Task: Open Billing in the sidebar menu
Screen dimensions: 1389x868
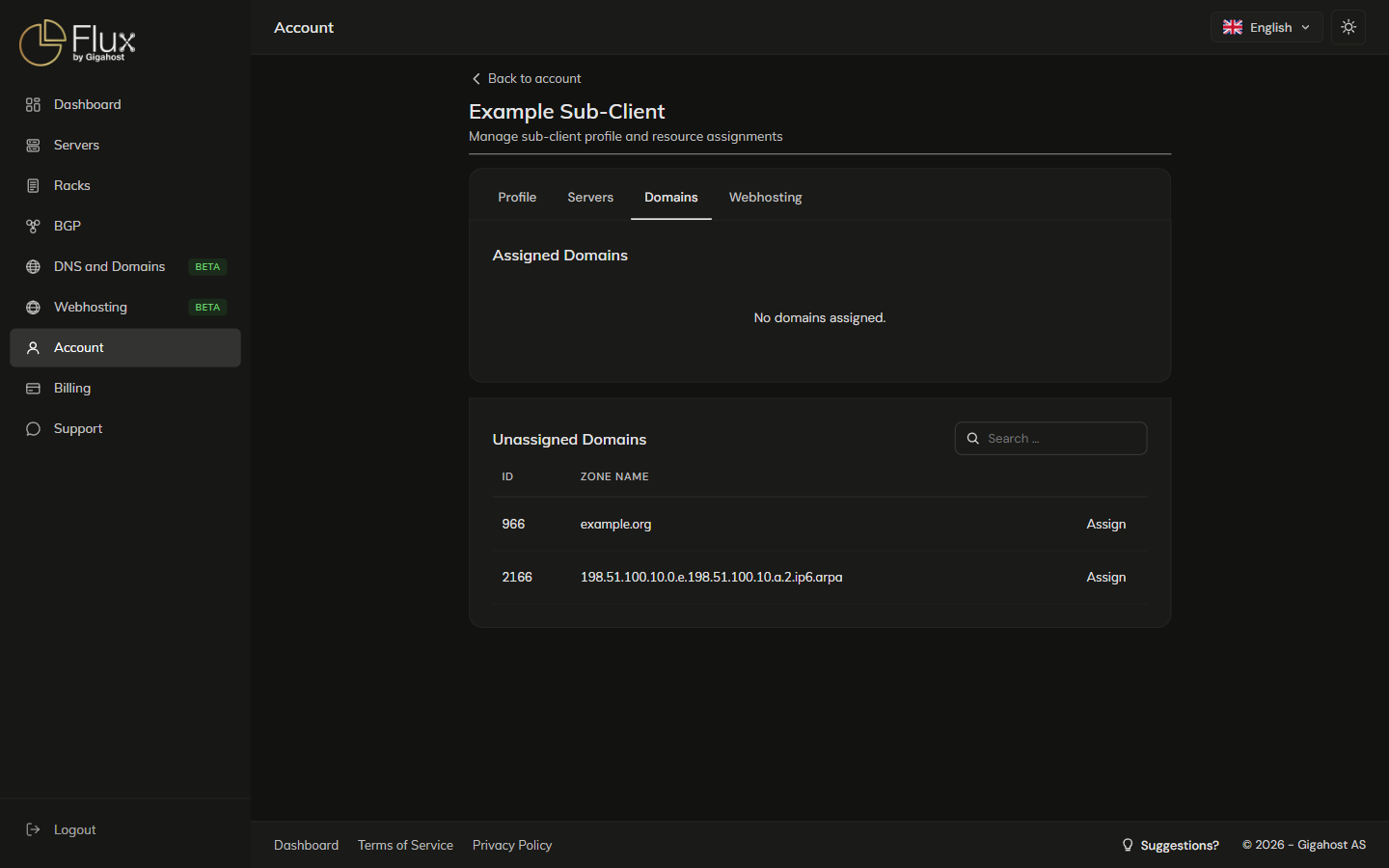Action: (125, 388)
